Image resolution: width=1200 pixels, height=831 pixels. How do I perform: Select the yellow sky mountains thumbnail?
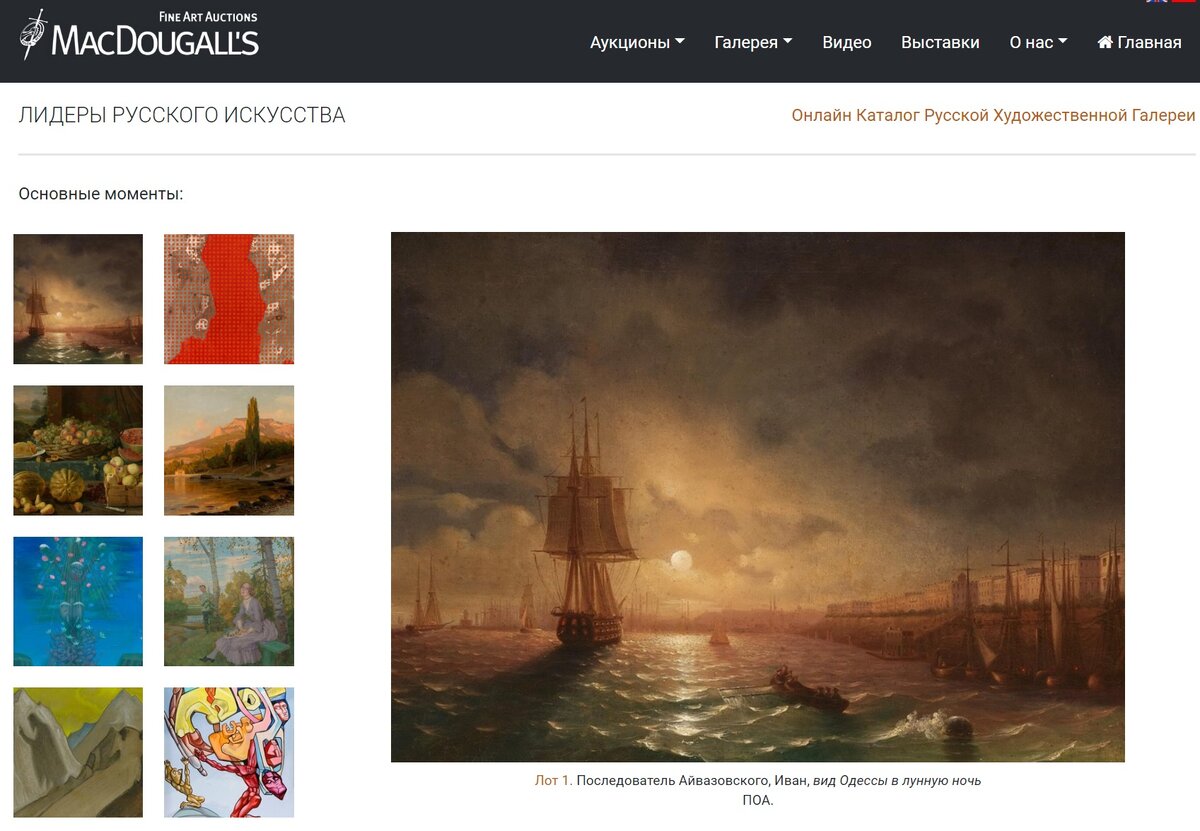click(78, 752)
